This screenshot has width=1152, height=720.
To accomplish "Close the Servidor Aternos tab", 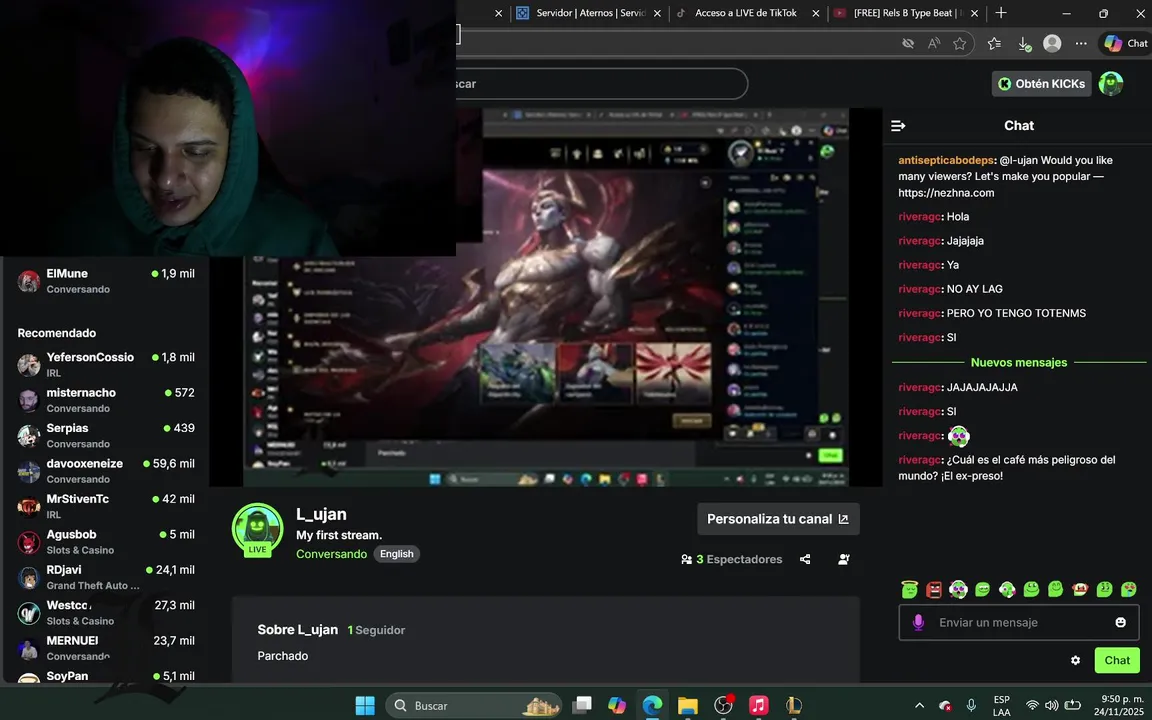I will pos(658,13).
